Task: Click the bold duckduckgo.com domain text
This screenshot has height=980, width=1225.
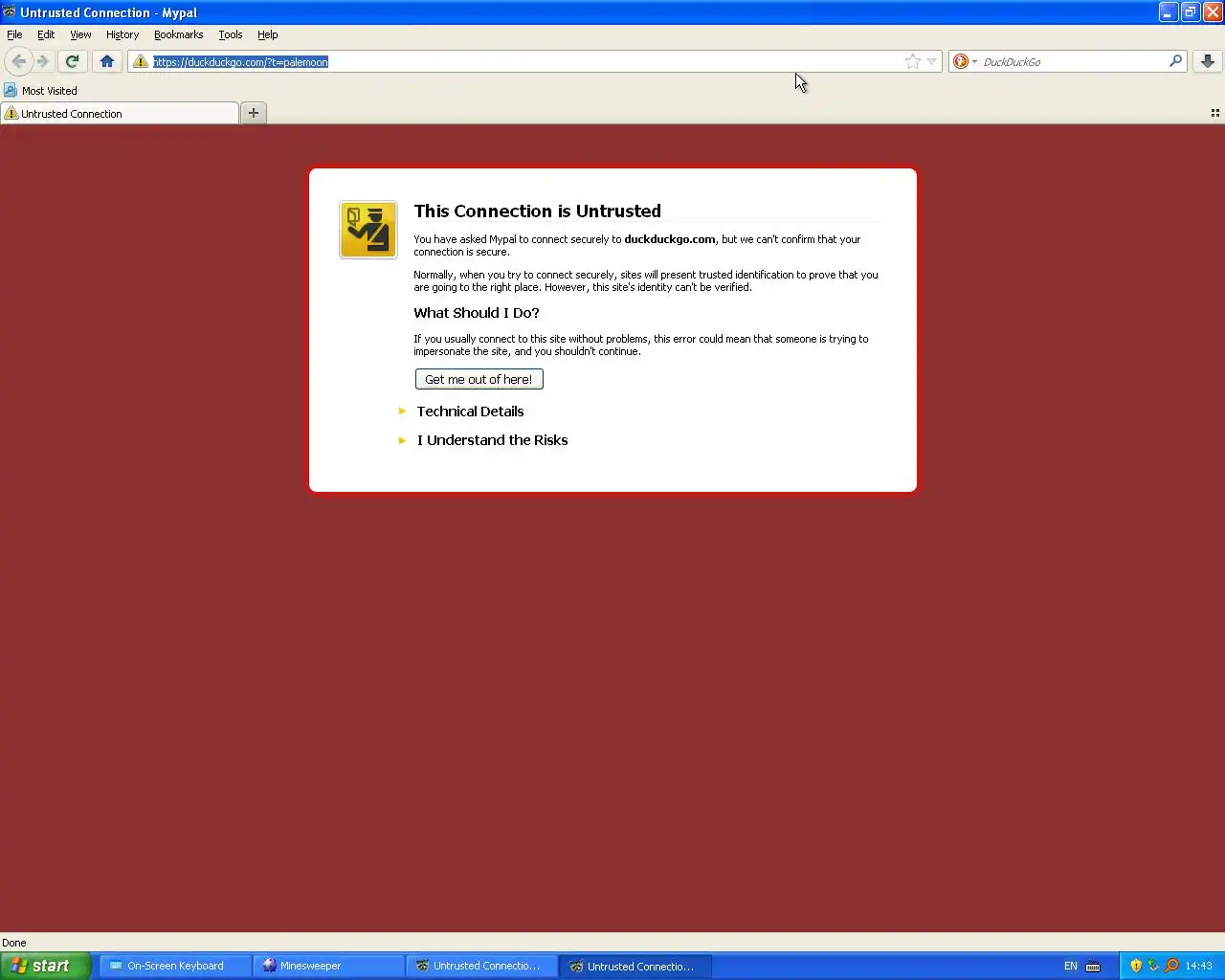Action: (x=670, y=239)
